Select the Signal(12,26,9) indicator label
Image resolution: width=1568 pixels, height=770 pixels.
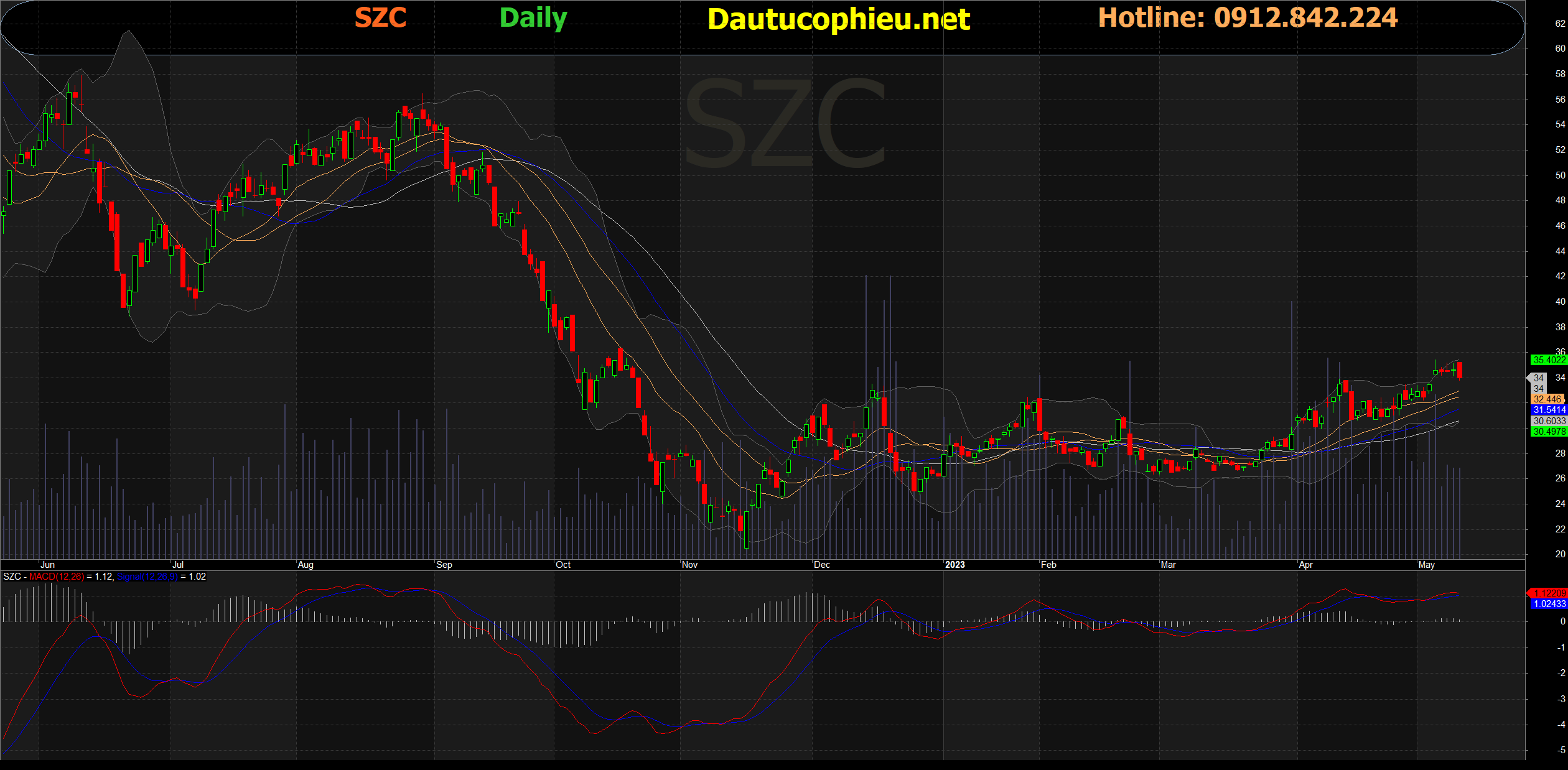point(147,577)
